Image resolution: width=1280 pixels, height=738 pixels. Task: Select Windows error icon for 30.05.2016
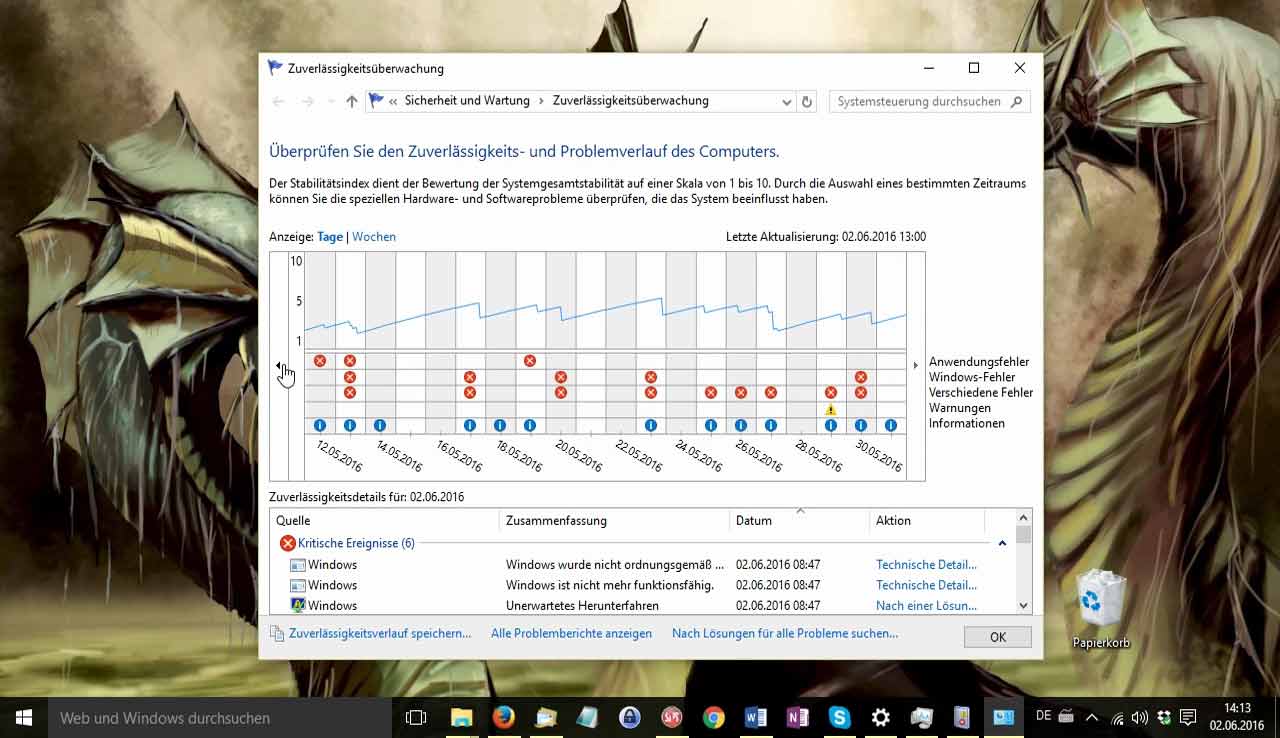861,377
